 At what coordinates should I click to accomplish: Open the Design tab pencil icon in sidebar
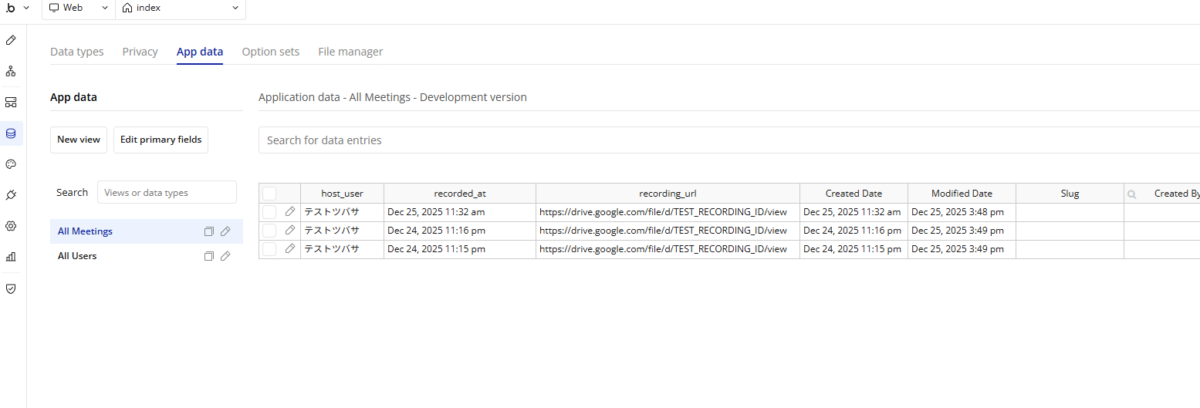(x=11, y=40)
